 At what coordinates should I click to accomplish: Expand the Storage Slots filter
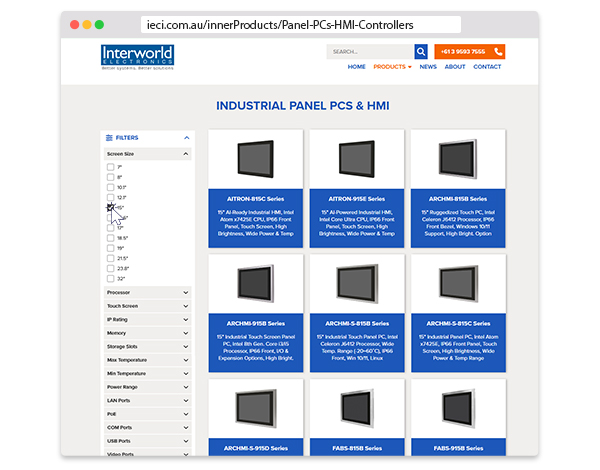pyautogui.click(x=147, y=347)
